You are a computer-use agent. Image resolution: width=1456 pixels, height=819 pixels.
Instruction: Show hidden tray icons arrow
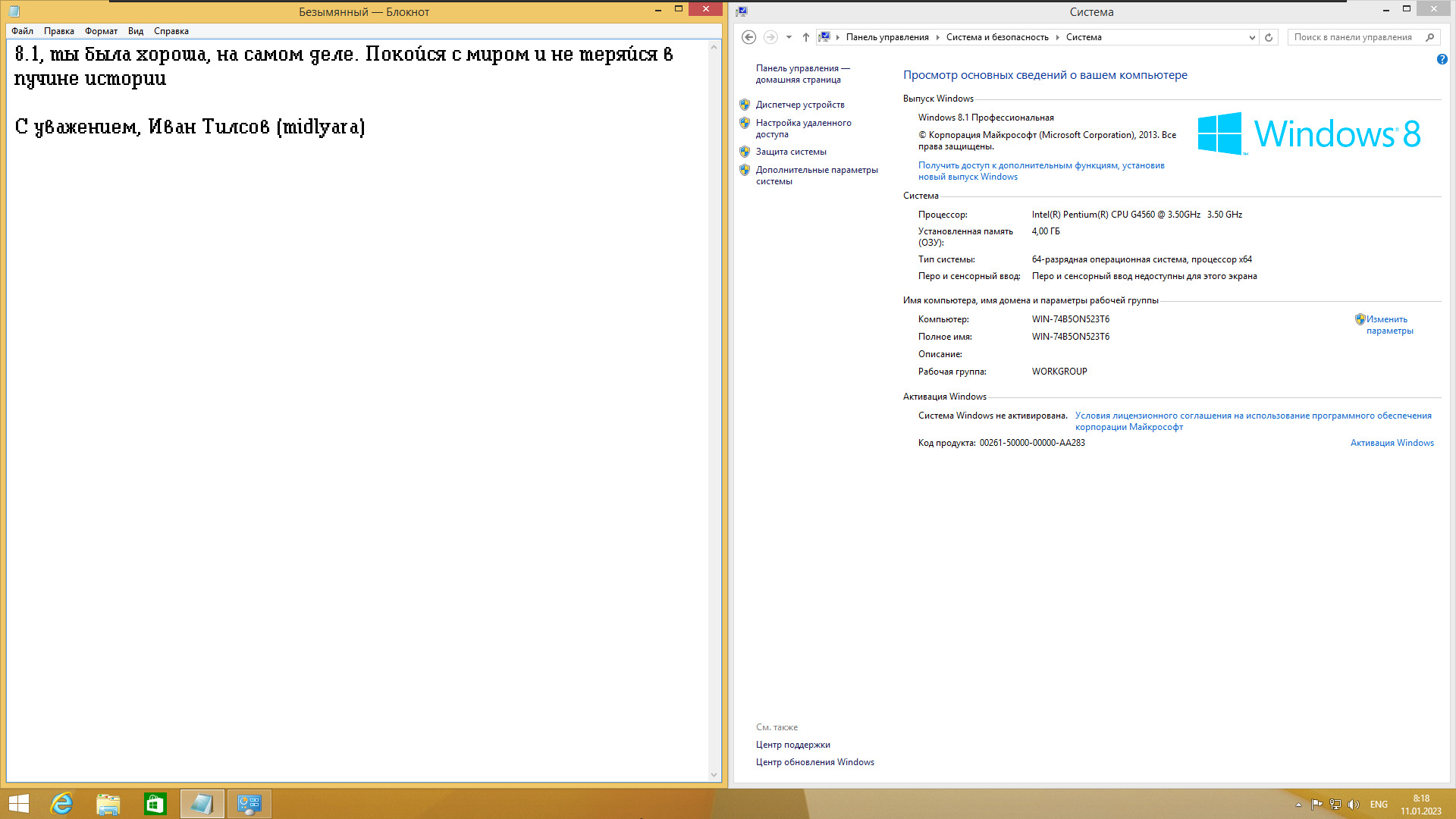tap(1298, 805)
